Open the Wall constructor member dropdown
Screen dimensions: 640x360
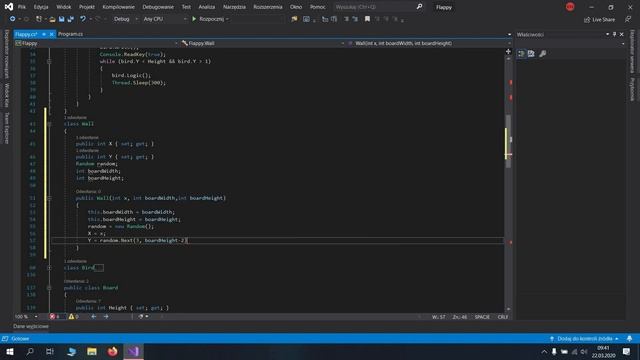click(x=429, y=43)
